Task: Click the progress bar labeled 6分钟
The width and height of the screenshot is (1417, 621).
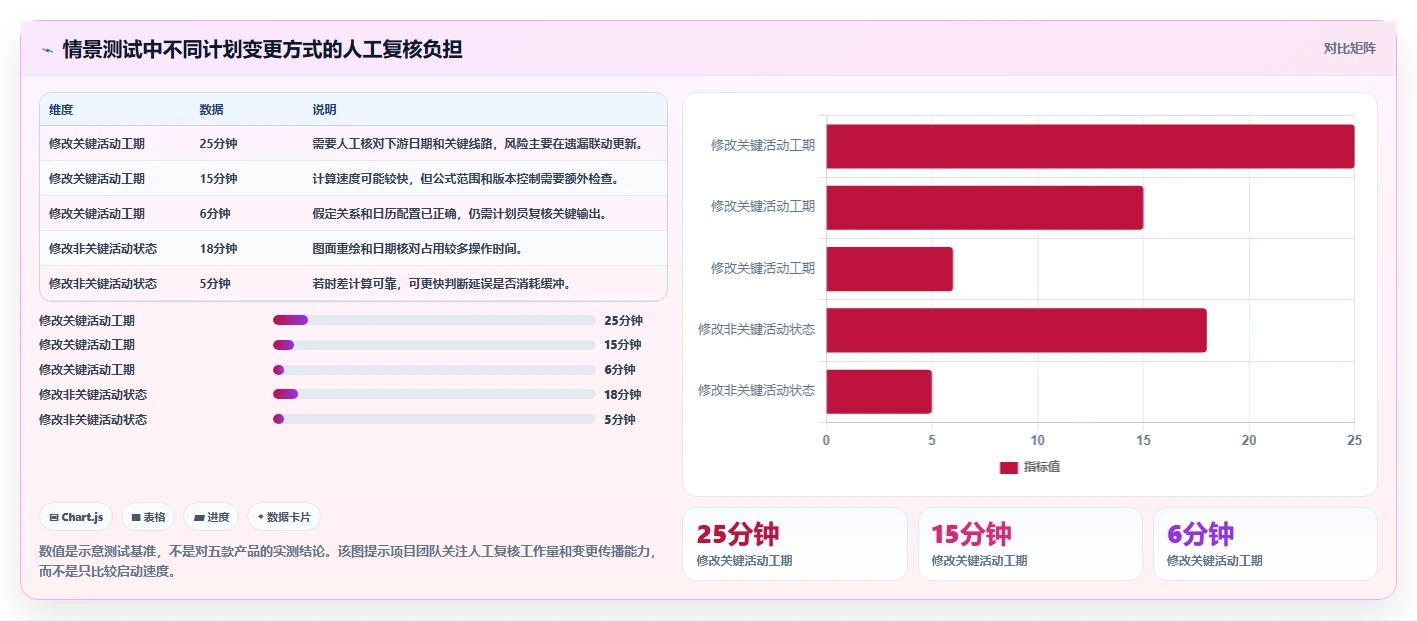Action: pos(434,370)
